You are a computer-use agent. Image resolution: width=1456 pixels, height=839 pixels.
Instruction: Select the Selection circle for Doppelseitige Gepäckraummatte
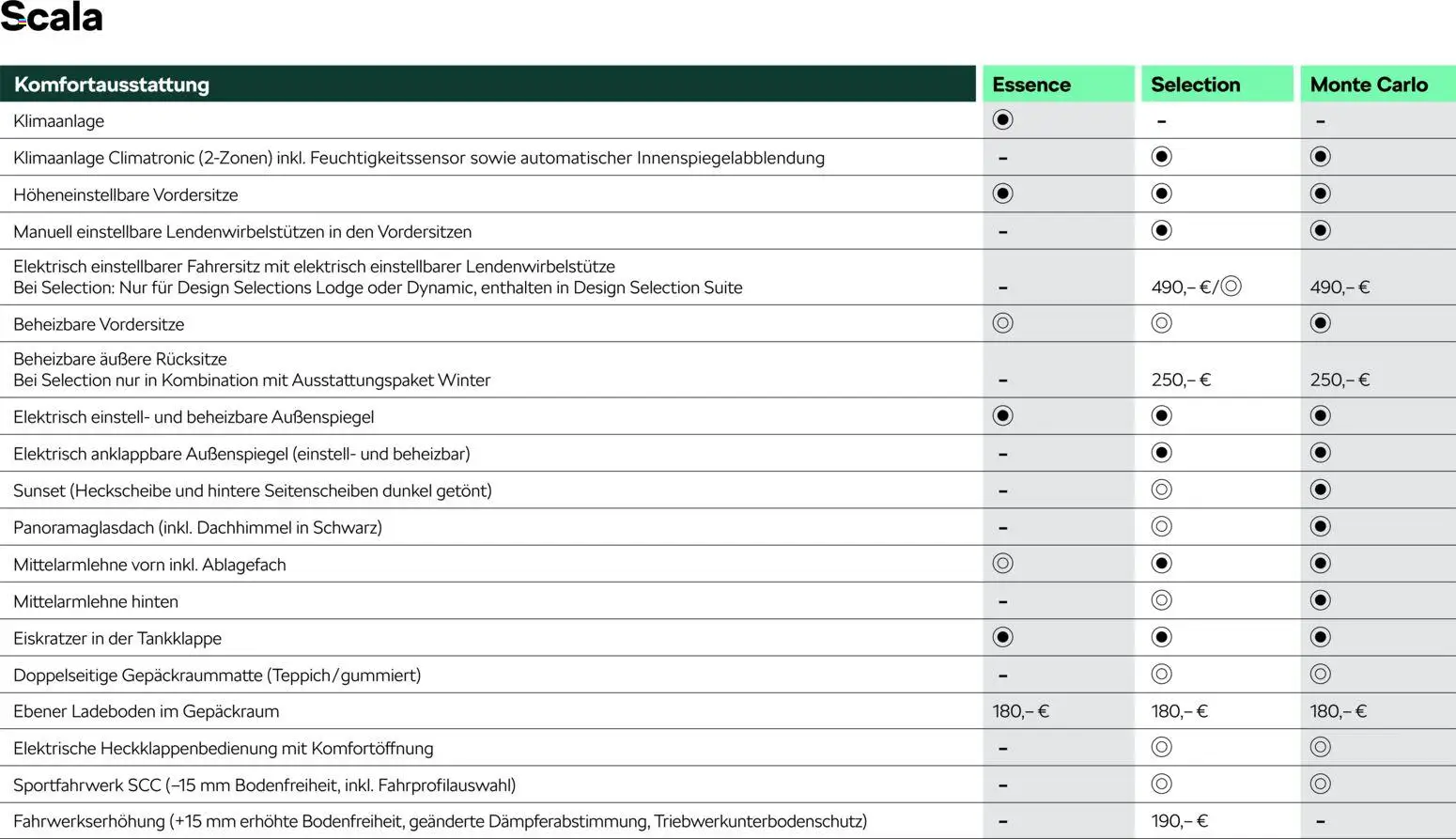coord(1161,674)
